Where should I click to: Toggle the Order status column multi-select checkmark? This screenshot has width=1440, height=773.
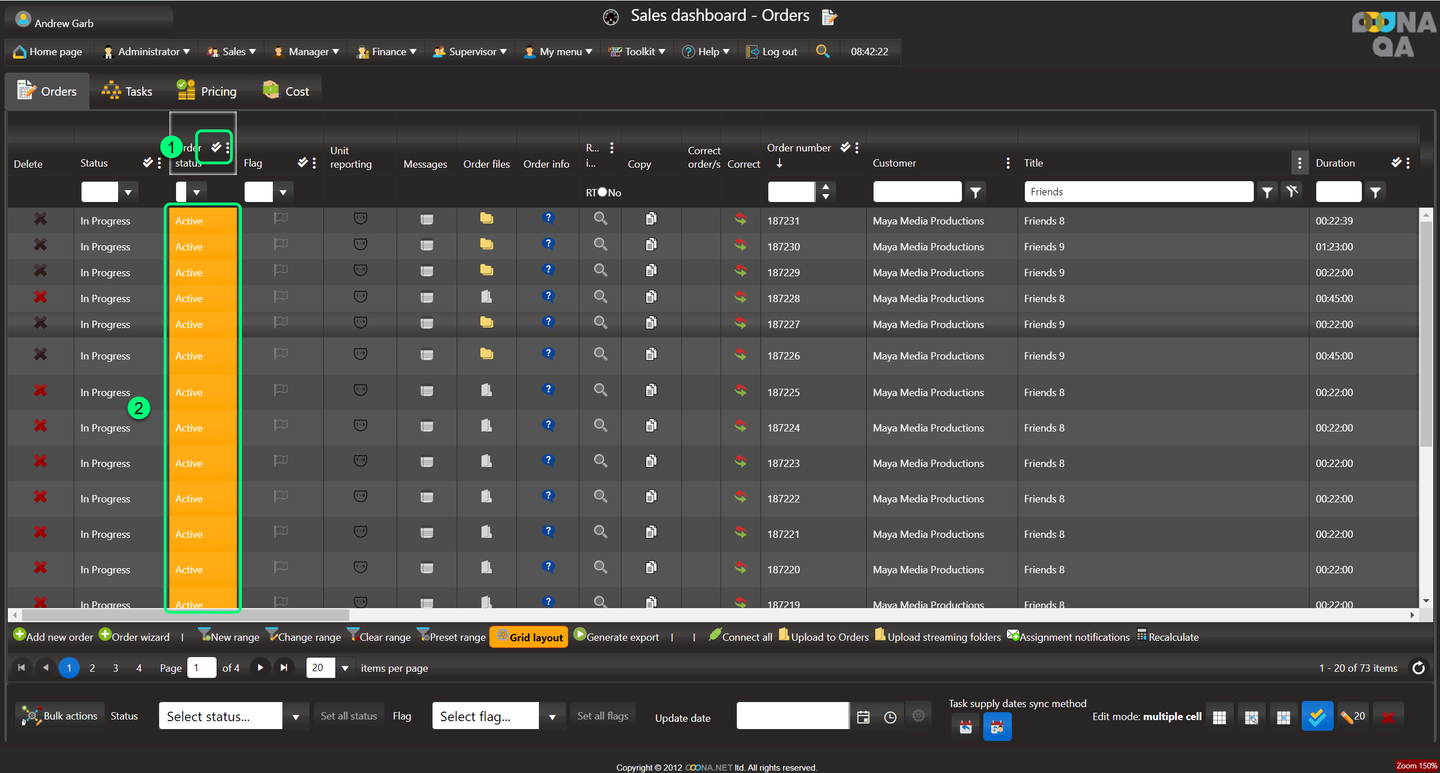(x=216, y=147)
